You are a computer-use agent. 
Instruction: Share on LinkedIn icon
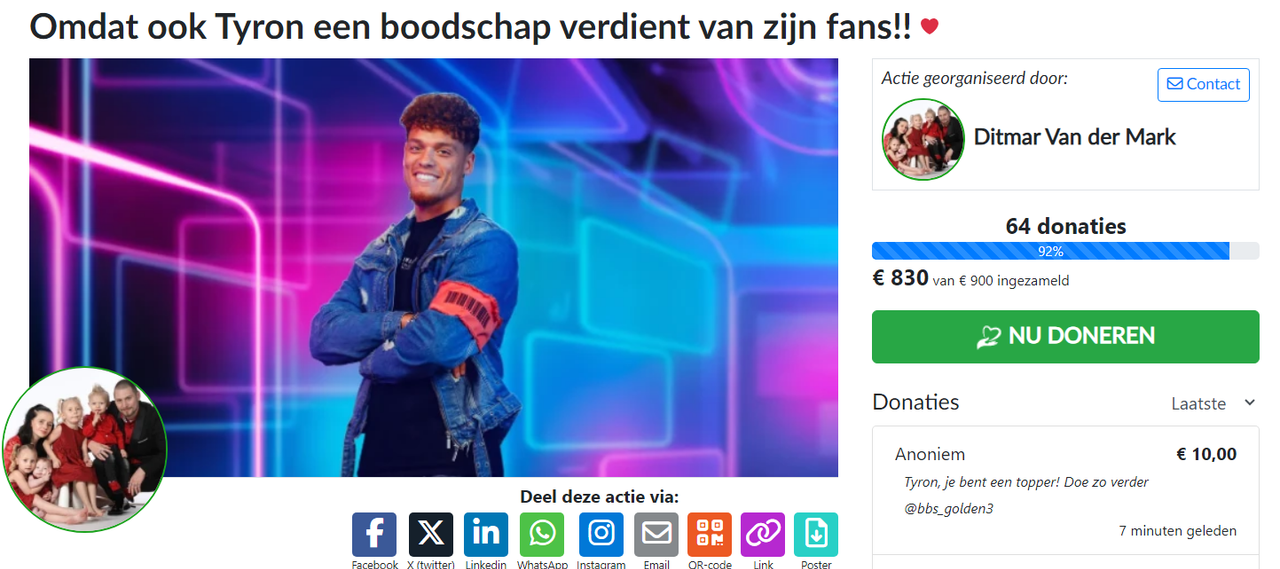(486, 534)
